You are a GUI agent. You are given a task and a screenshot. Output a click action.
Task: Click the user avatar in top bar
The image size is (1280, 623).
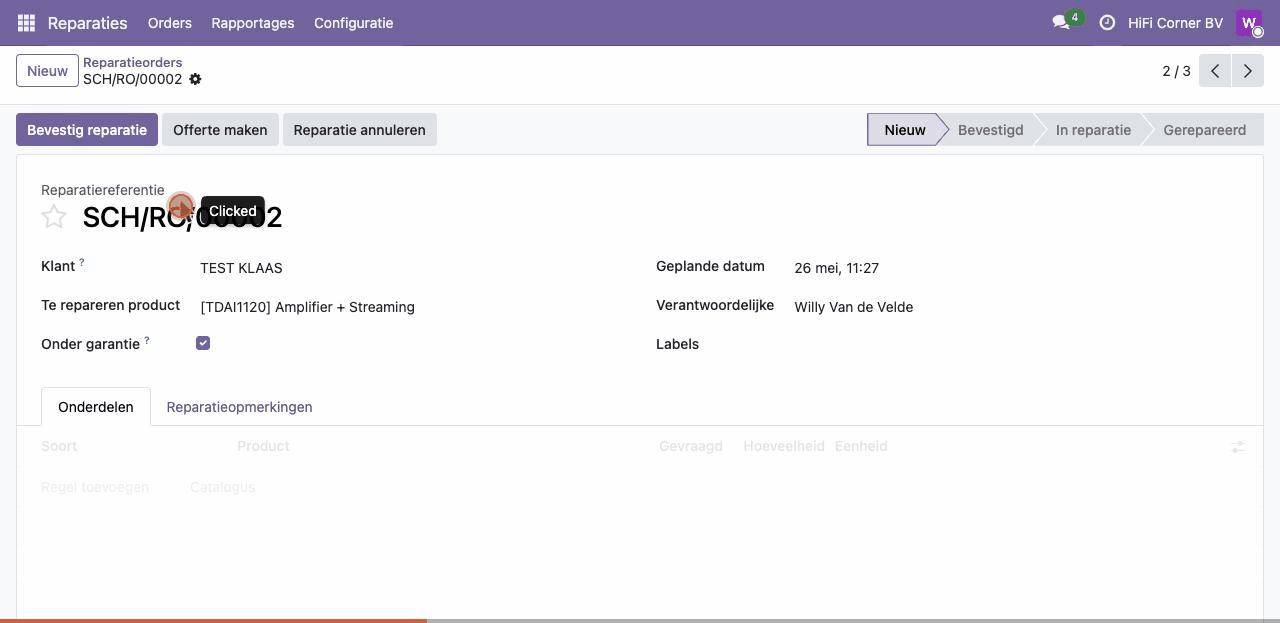(x=1249, y=22)
